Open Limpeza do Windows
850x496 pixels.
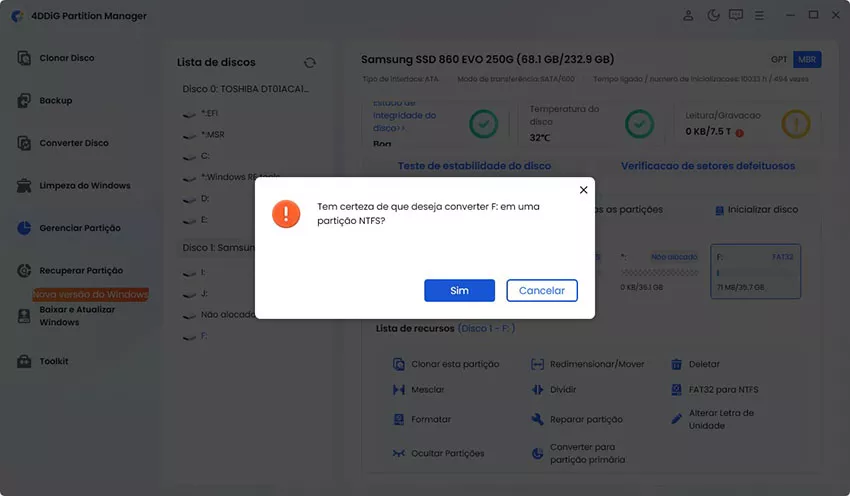point(85,185)
